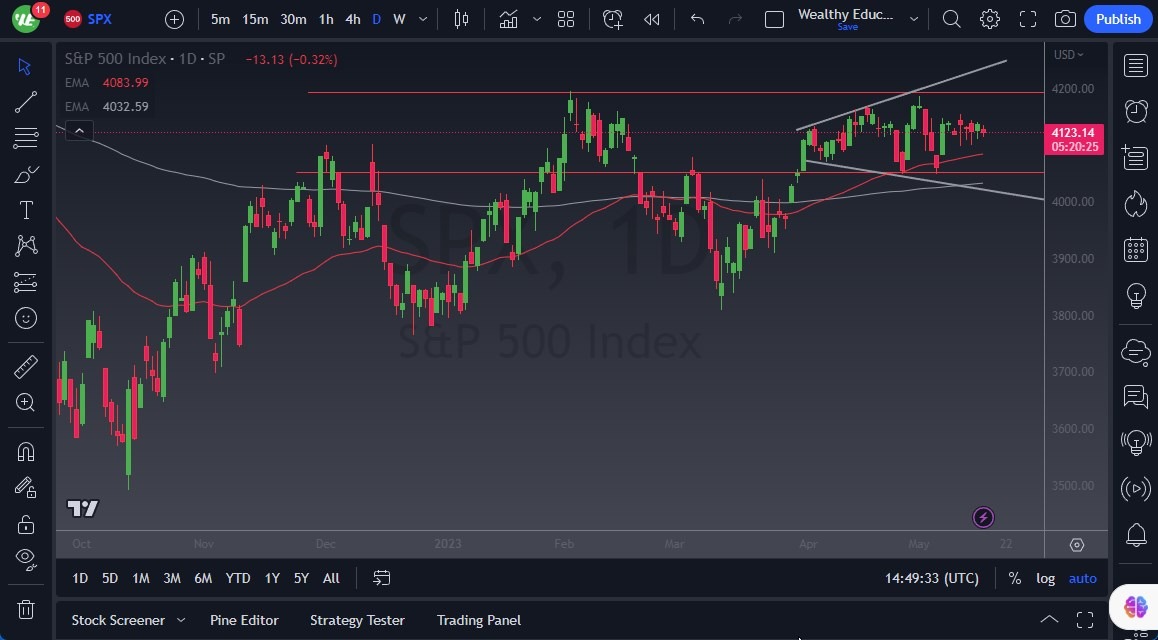
Task: Open the notifications bell
Action: [x=1136, y=534]
